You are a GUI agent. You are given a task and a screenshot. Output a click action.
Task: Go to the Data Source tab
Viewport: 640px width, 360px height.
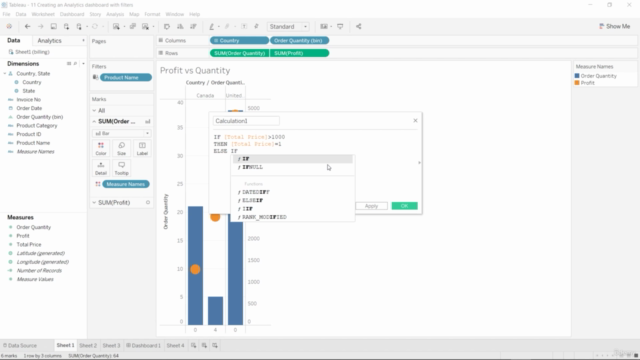(20, 345)
